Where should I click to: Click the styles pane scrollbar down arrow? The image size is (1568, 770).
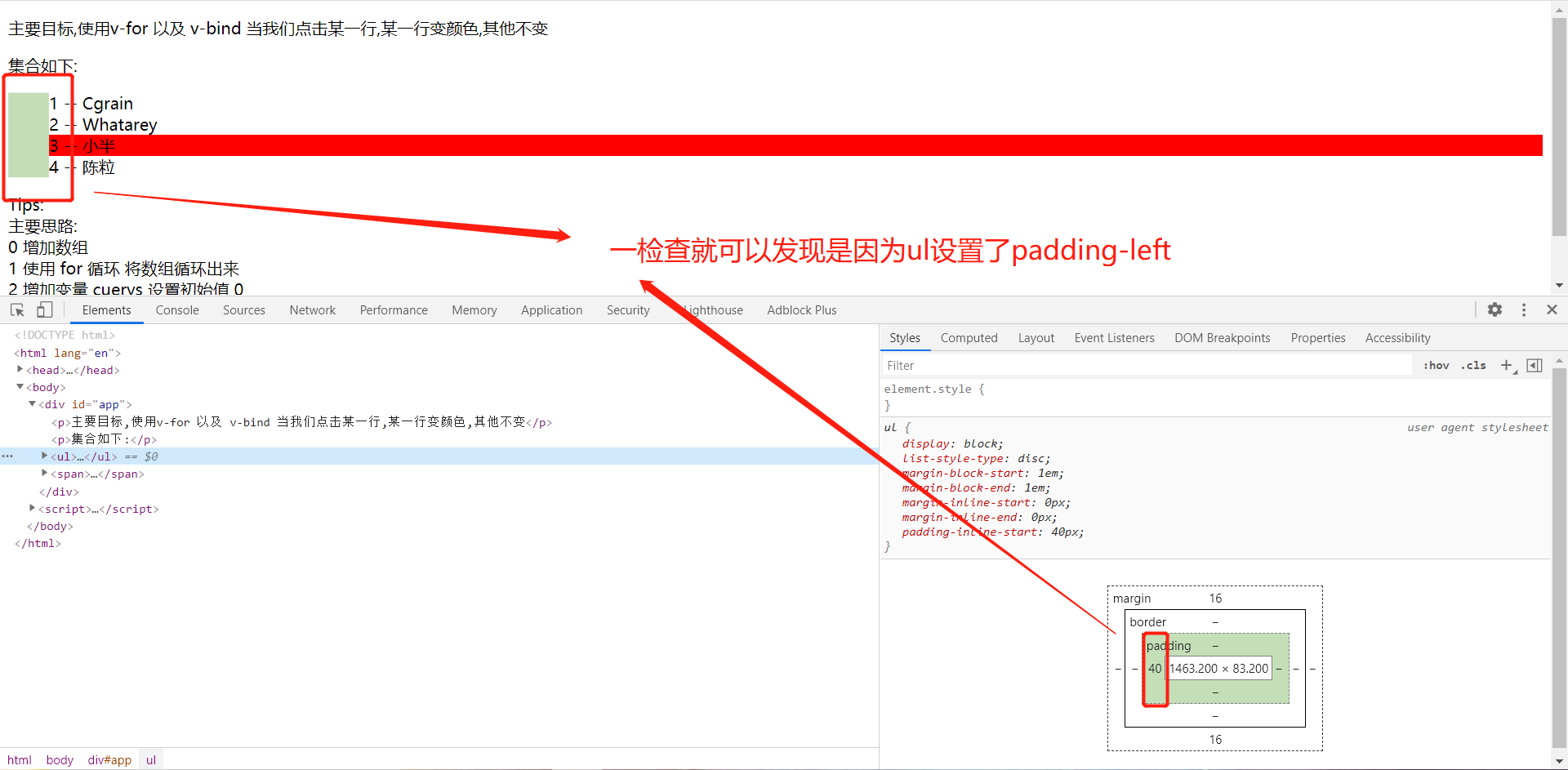[x=1559, y=762]
